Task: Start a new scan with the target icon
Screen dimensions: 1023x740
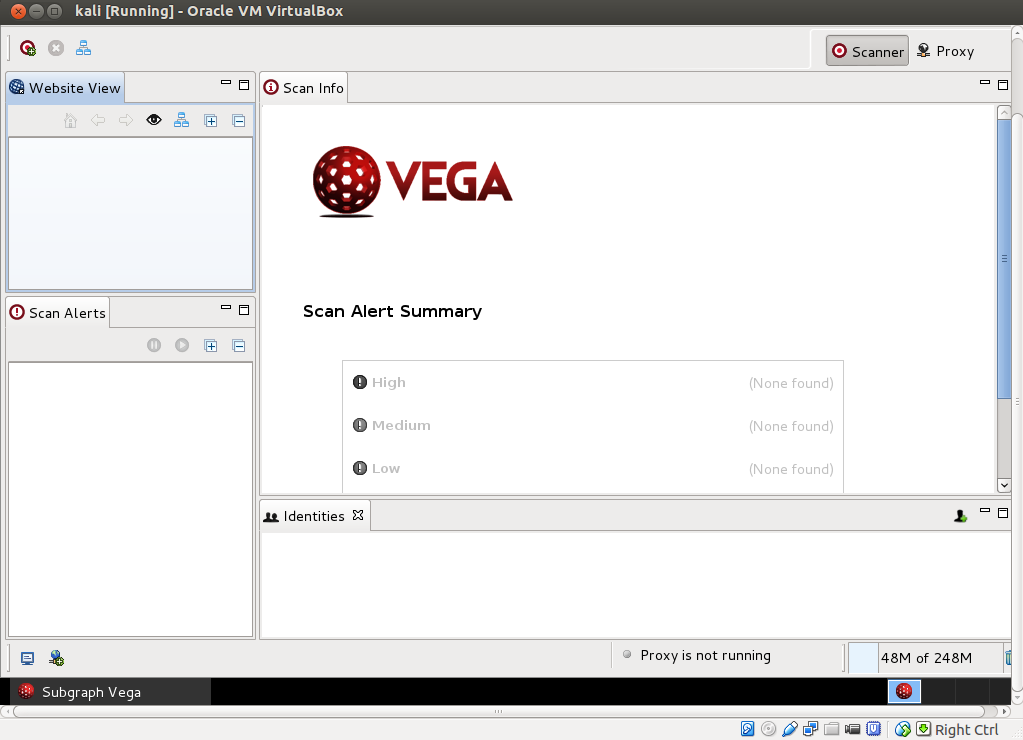Action: tap(27, 47)
